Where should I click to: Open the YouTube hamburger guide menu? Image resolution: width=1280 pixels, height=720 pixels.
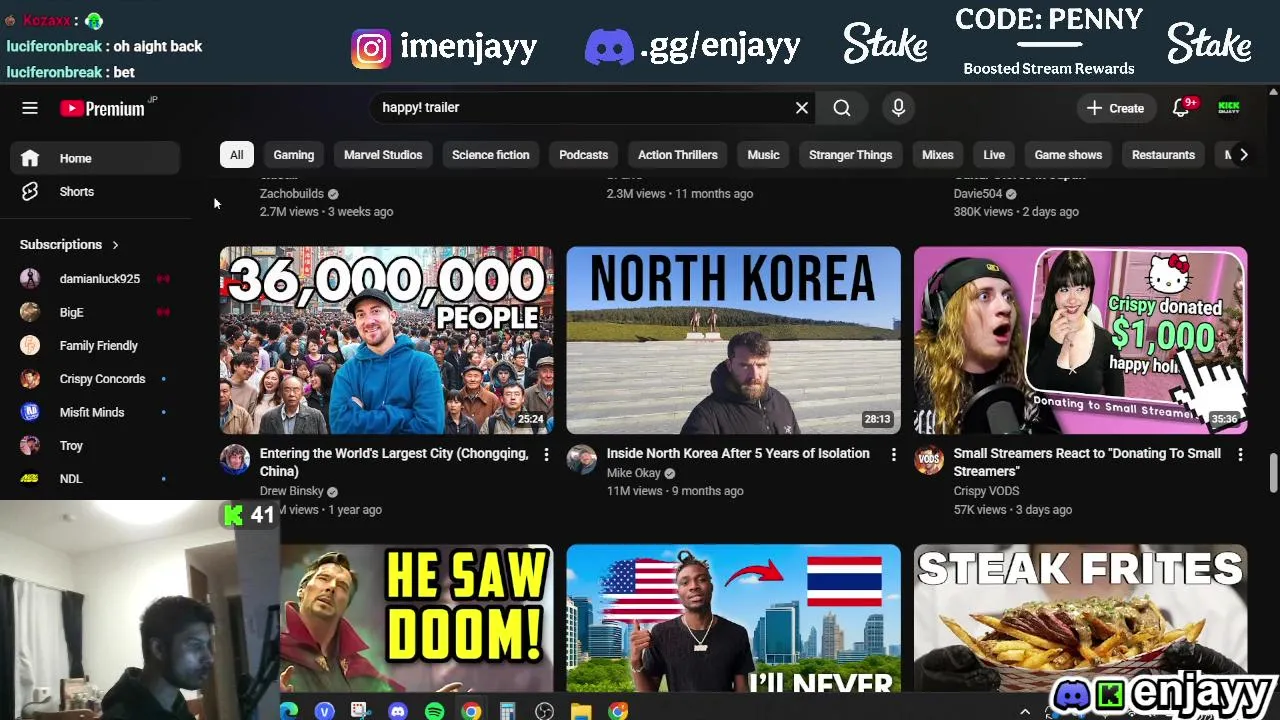30,108
